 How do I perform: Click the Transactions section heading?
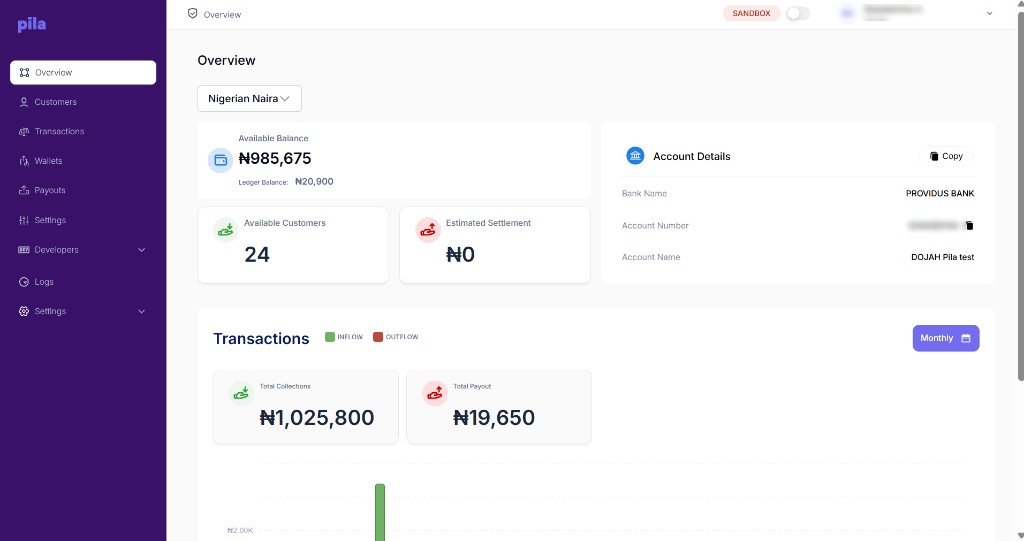[x=261, y=338]
